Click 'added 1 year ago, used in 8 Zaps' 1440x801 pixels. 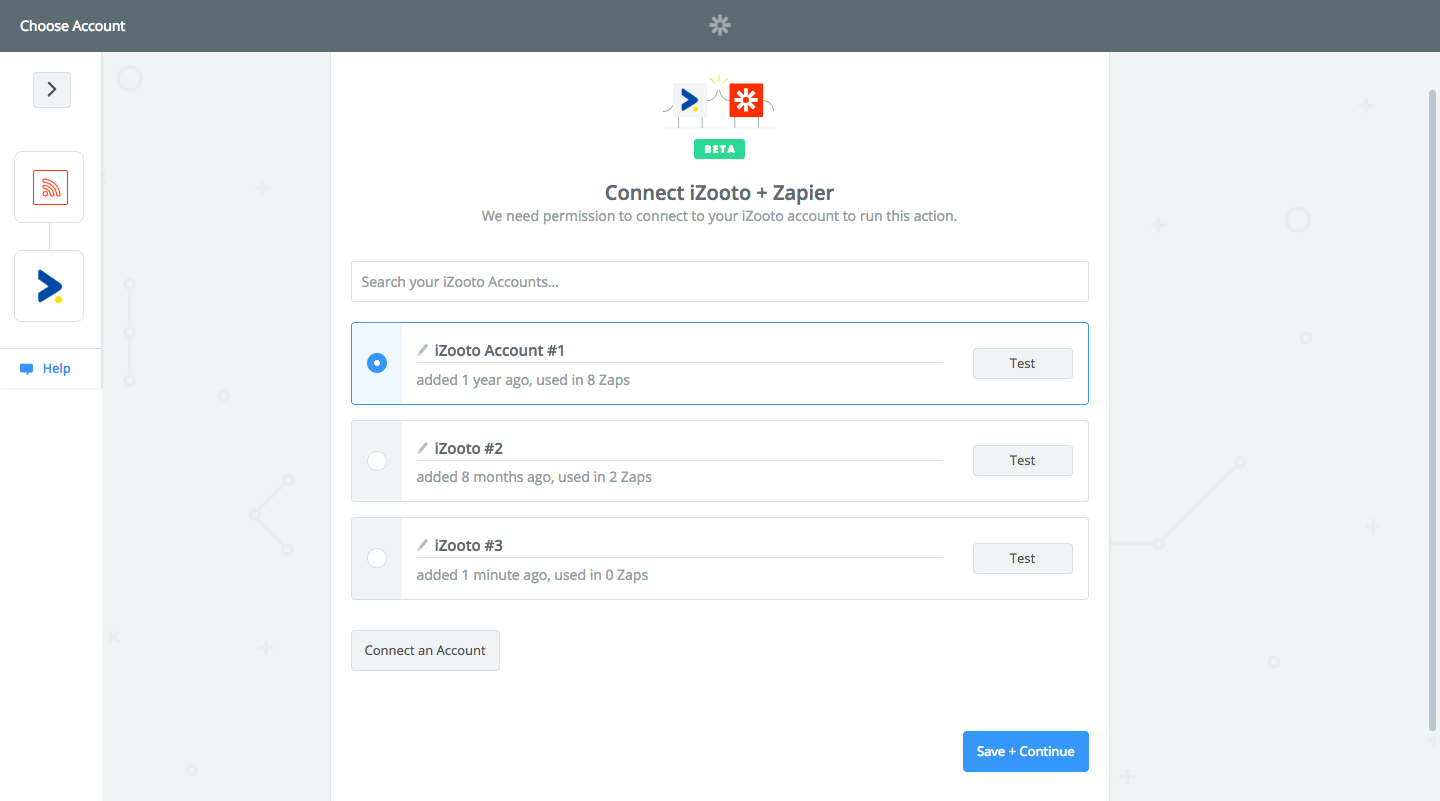[x=523, y=380]
